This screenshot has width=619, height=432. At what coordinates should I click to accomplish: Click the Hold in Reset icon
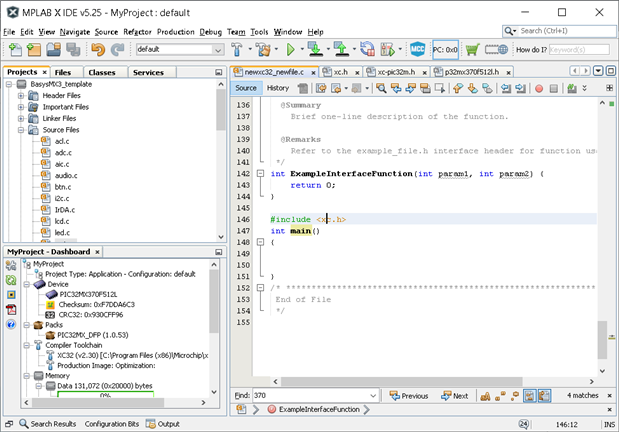click(367, 49)
